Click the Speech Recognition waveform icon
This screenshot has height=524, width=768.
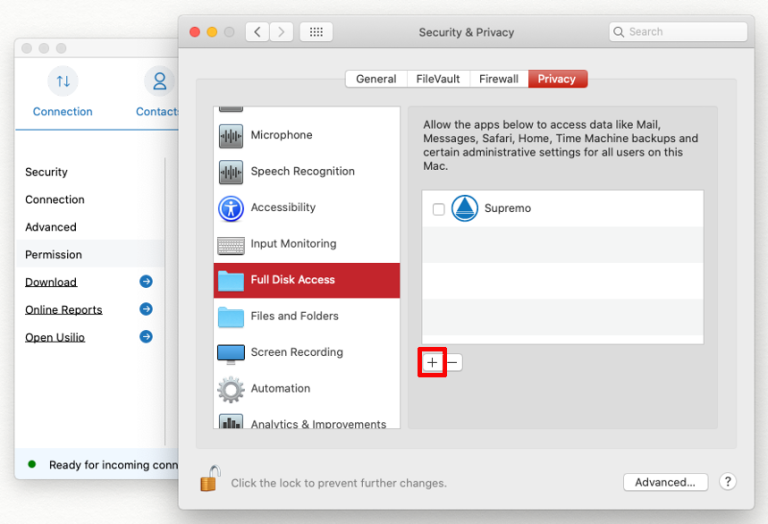pyautogui.click(x=231, y=172)
